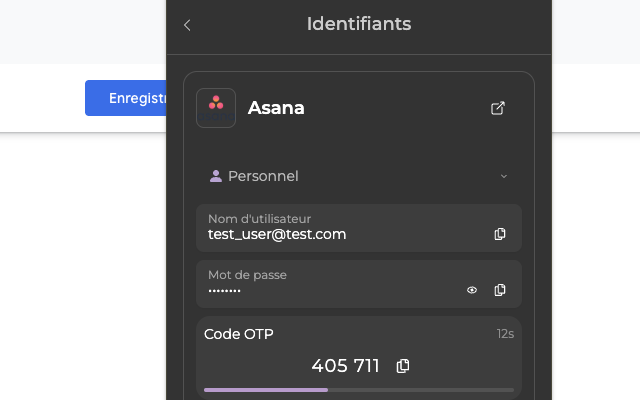The width and height of the screenshot is (640, 400).
Task: Click the 405 711 OTP code text
Action: pyautogui.click(x=346, y=366)
